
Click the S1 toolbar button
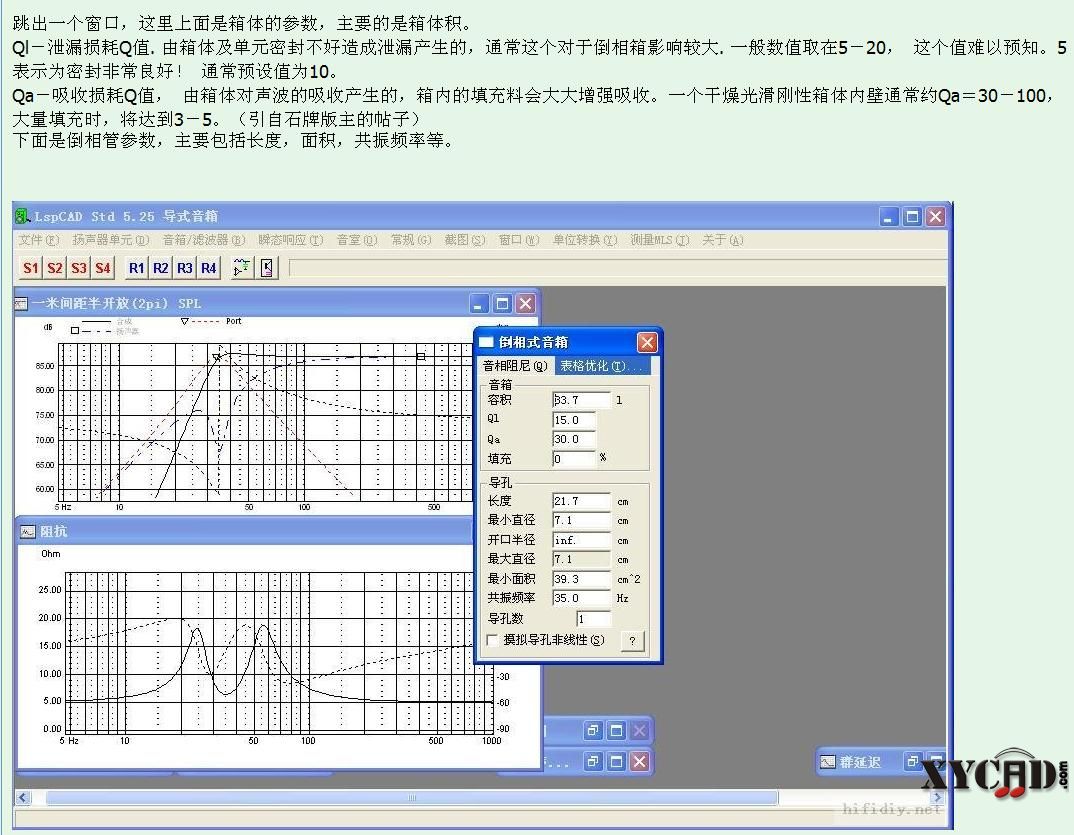click(x=31, y=268)
